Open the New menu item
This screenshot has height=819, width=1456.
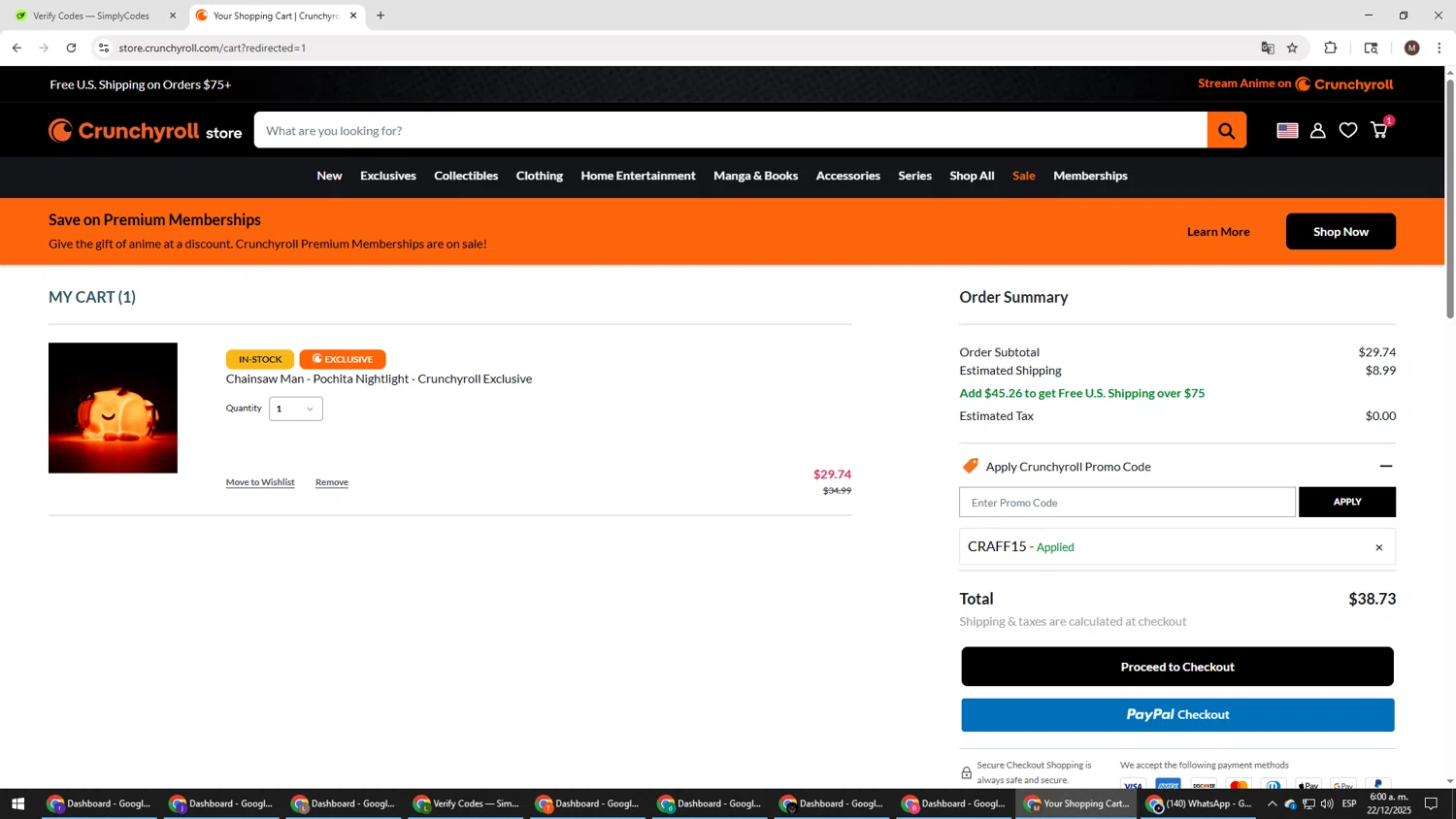329,176
